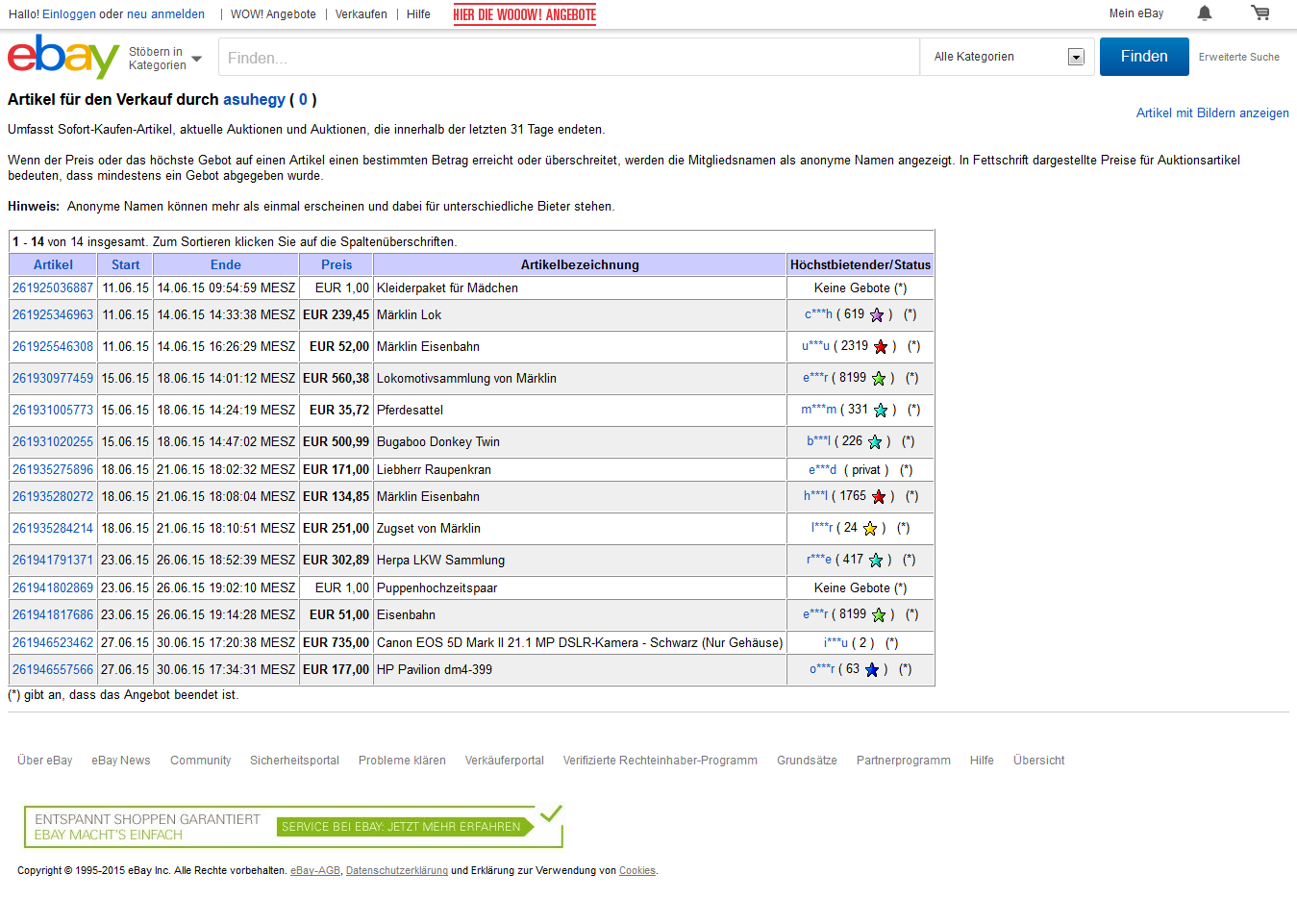Open Mein eBay menu
1297x924 pixels.
1136,13
